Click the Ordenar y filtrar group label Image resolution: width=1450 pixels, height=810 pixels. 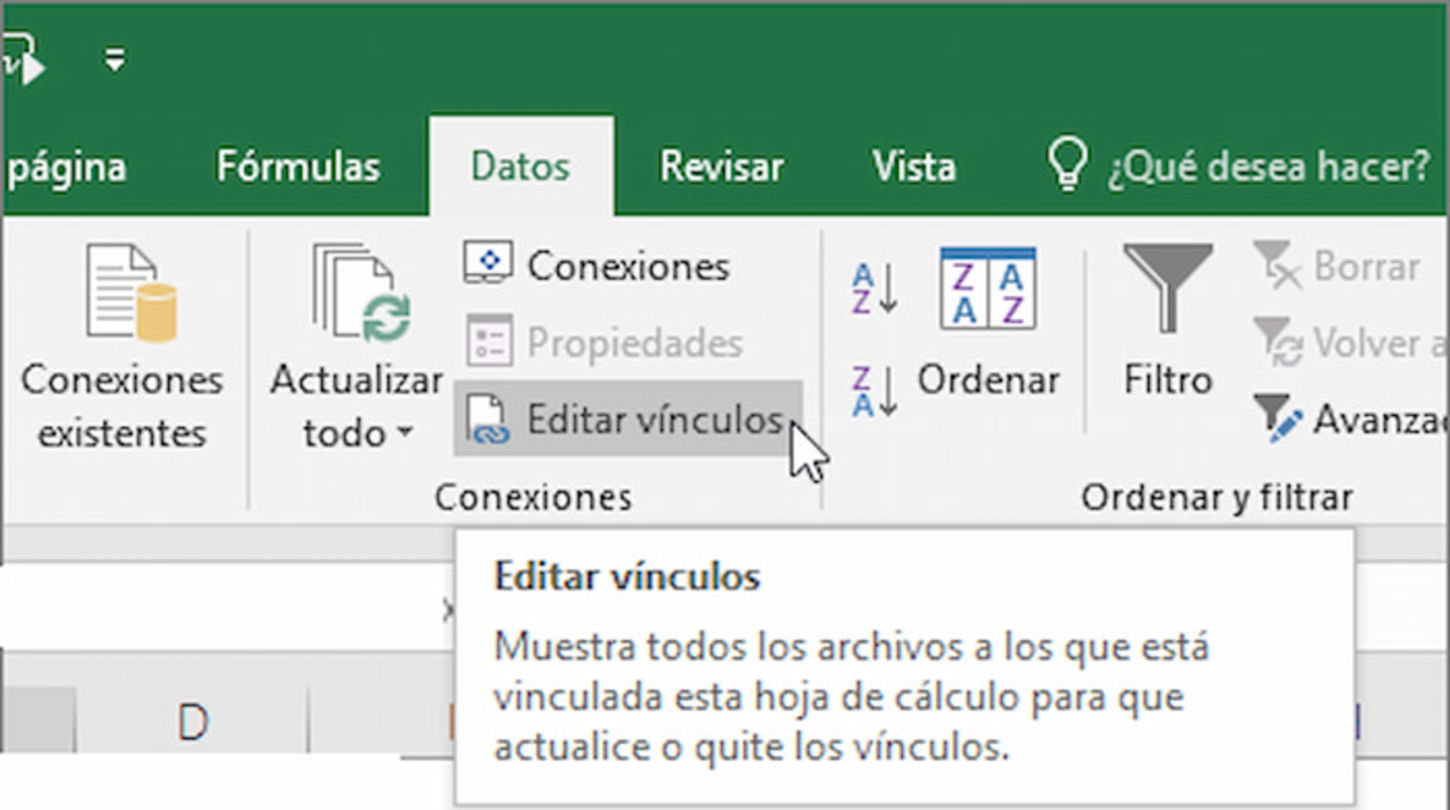tap(1217, 497)
